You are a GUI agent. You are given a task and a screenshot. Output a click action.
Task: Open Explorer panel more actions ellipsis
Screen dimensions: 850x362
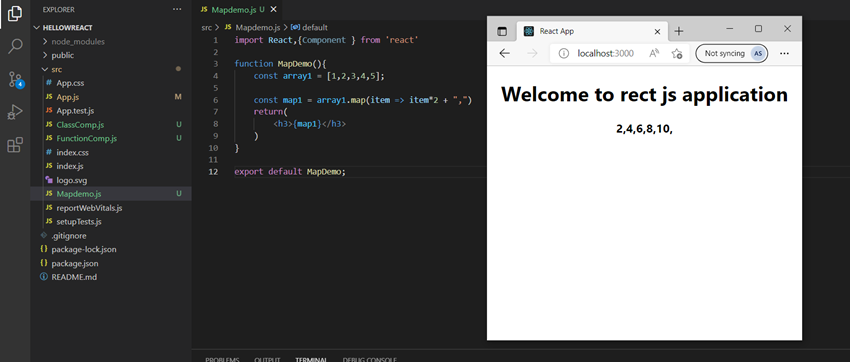[x=177, y=10]
